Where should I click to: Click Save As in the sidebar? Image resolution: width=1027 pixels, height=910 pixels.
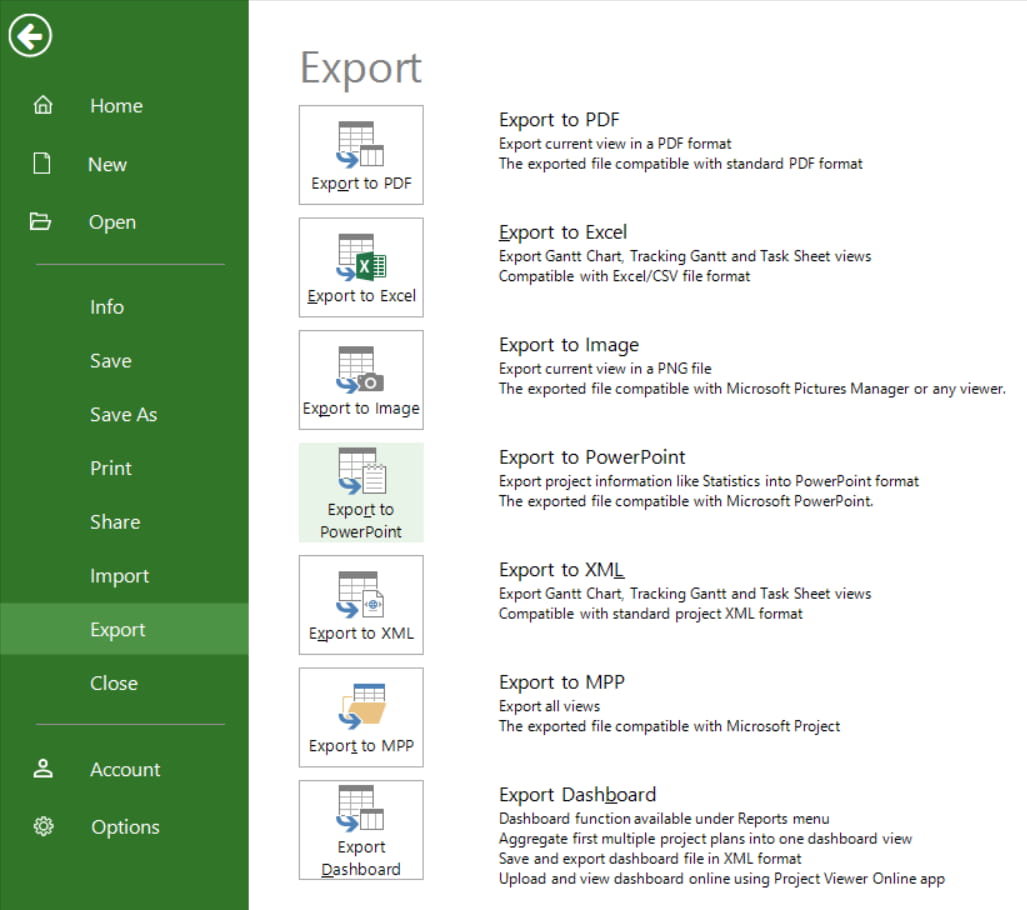123,414
